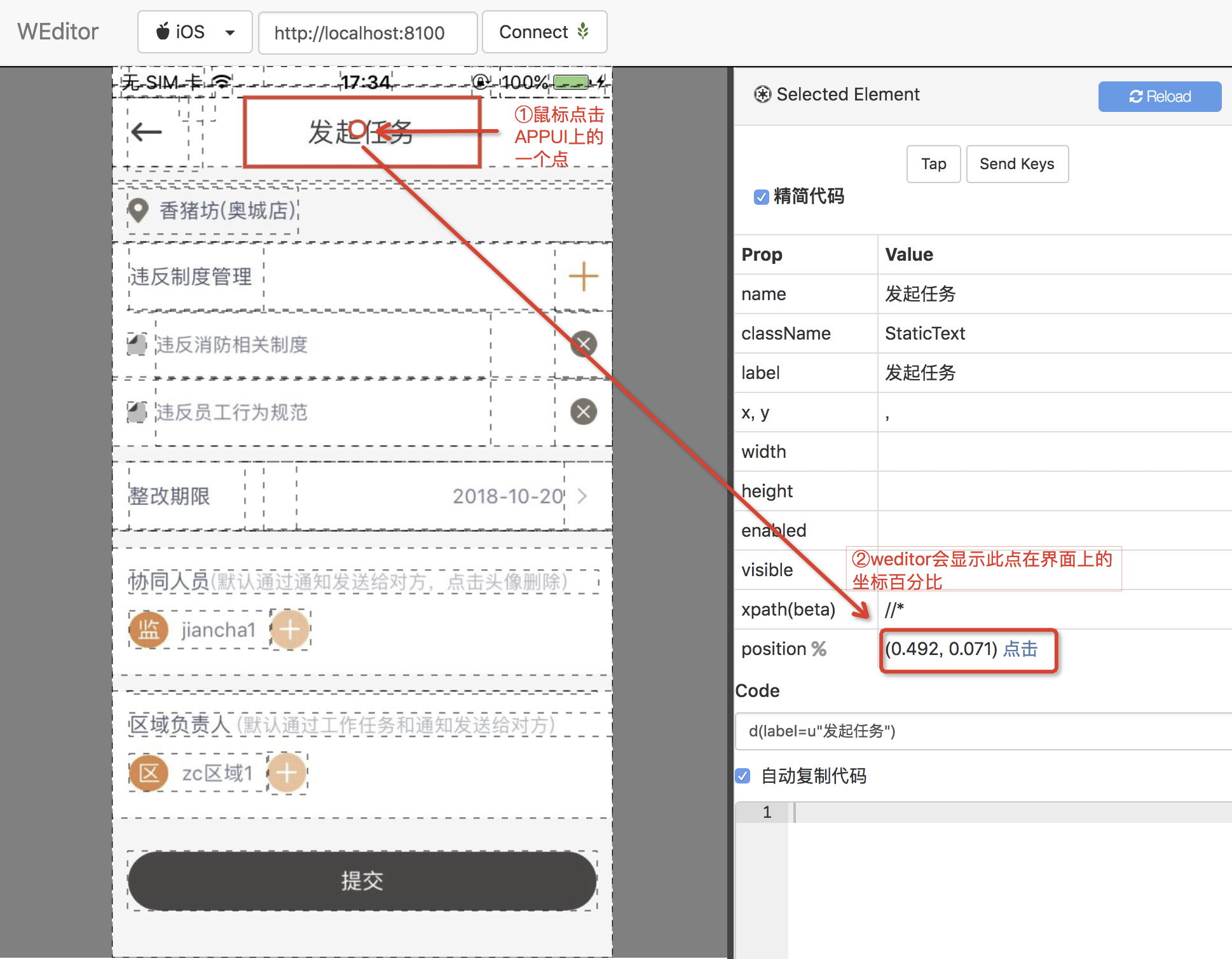
Task: Toggle checkbox for 违反消防相关制度
Action: tap(137, 344)
